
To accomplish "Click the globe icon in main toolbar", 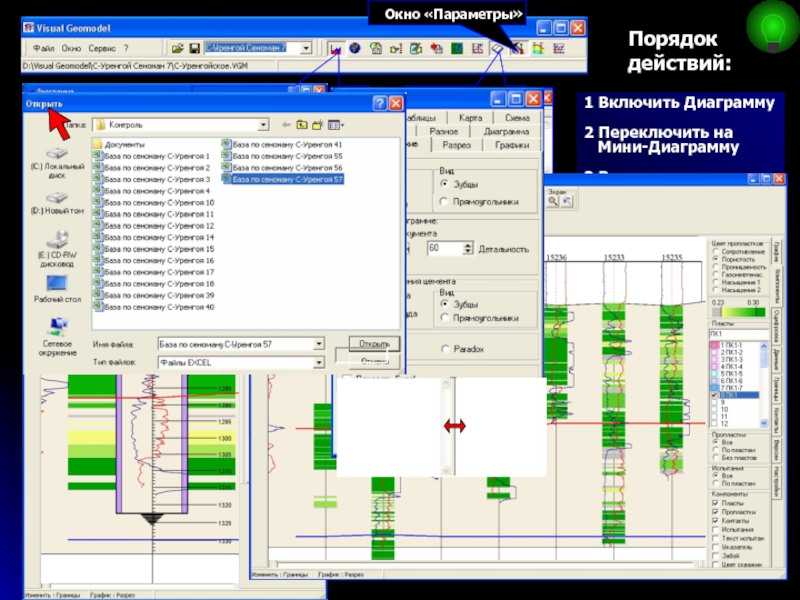I will [x=355, y=47].
